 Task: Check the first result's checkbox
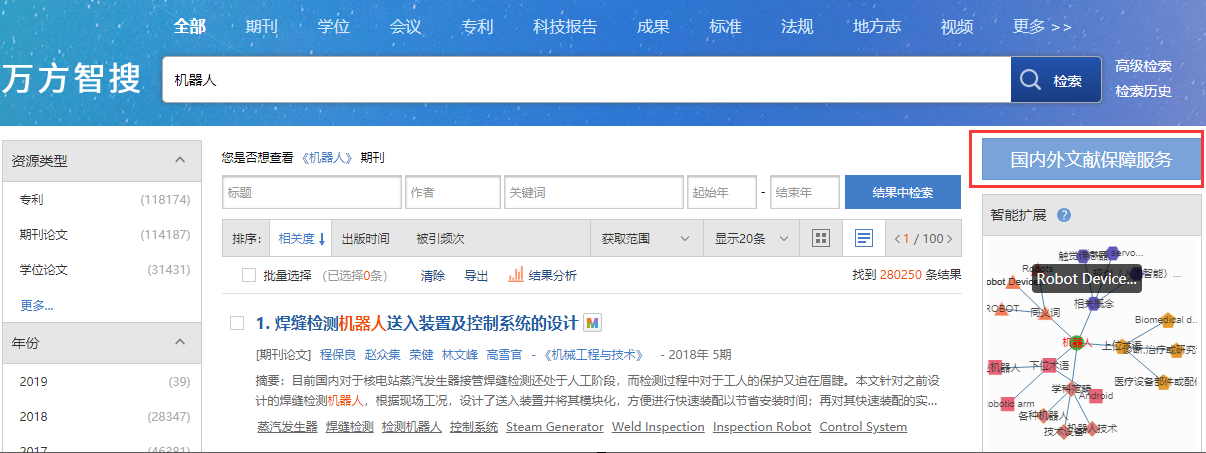tap(237, 323)
